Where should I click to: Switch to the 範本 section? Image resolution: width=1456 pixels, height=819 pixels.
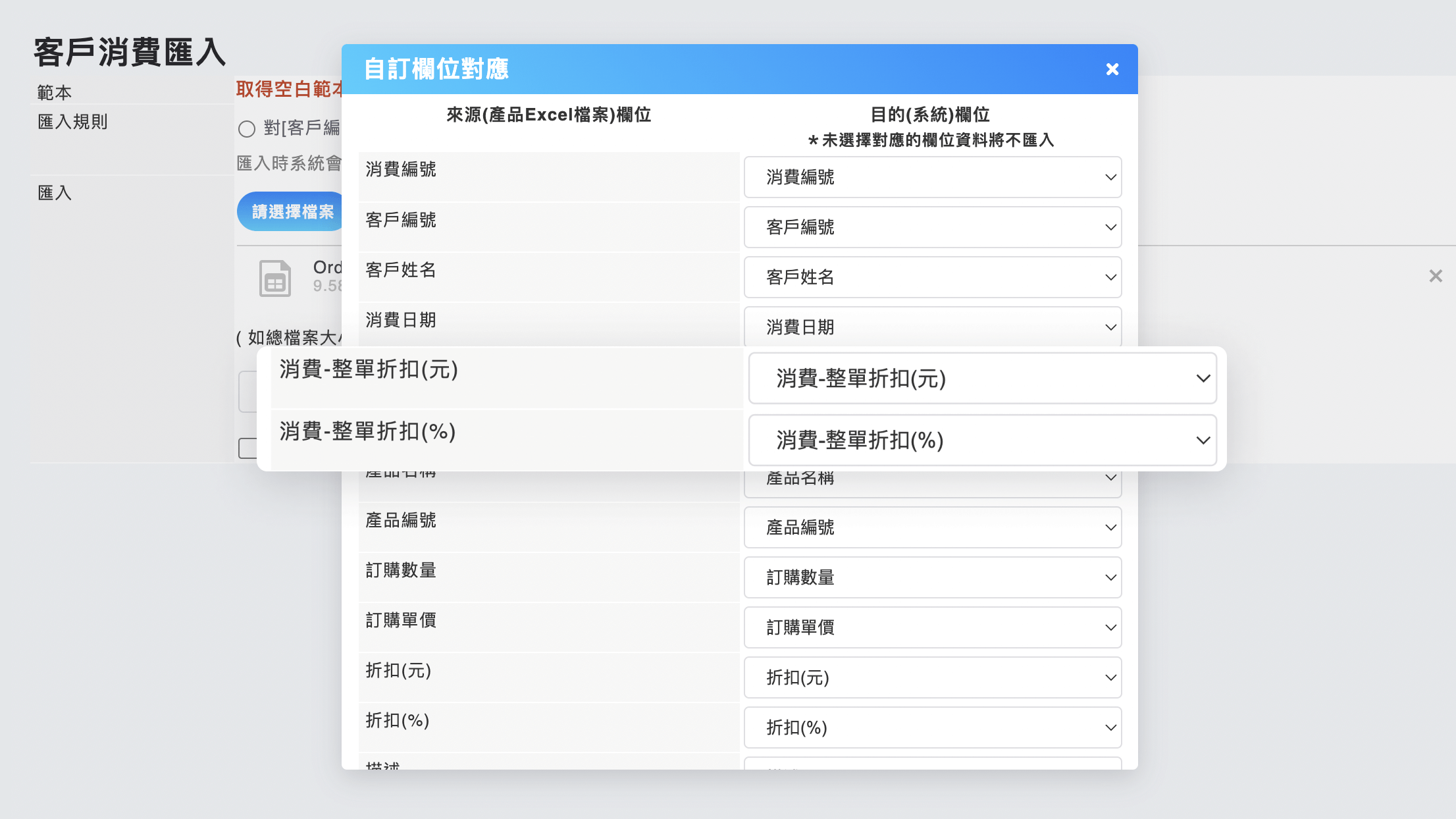[53, 92]
